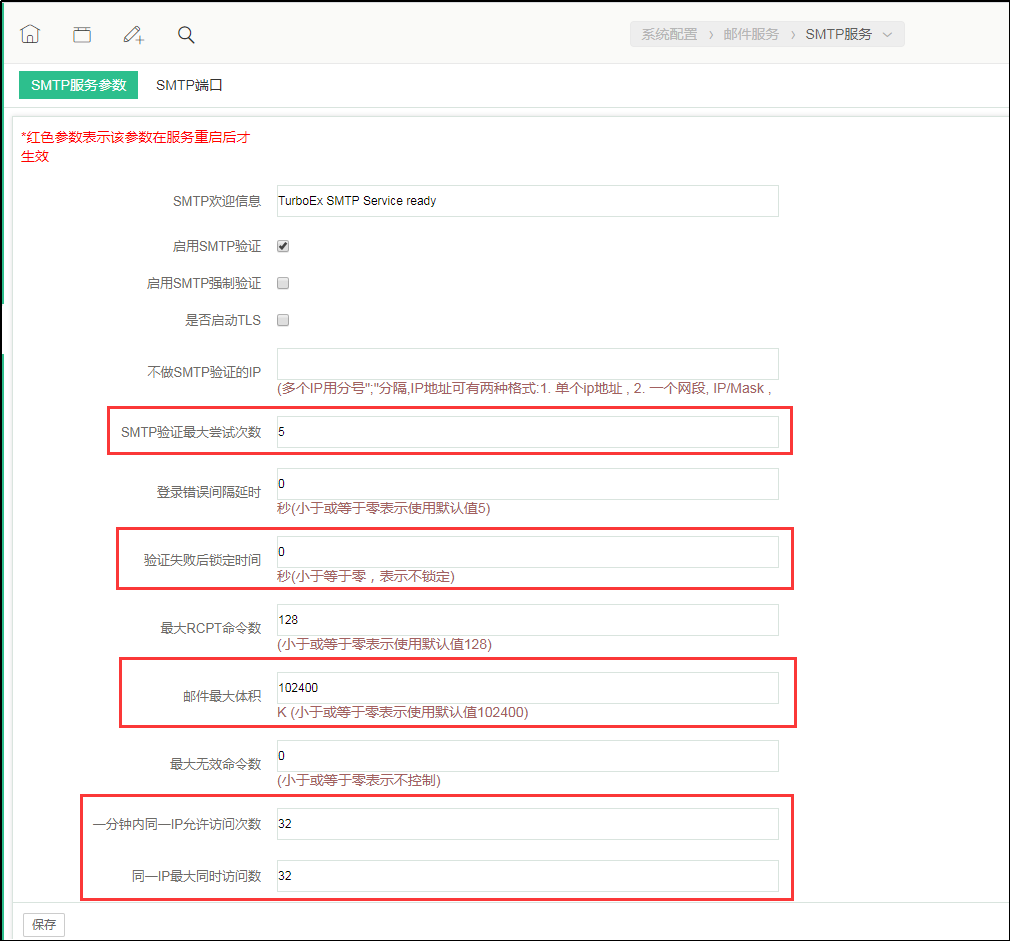Enable the 启用SMTP强制验证 checkbox
The width and height of the screenshot is (1010, 941).
283,283
